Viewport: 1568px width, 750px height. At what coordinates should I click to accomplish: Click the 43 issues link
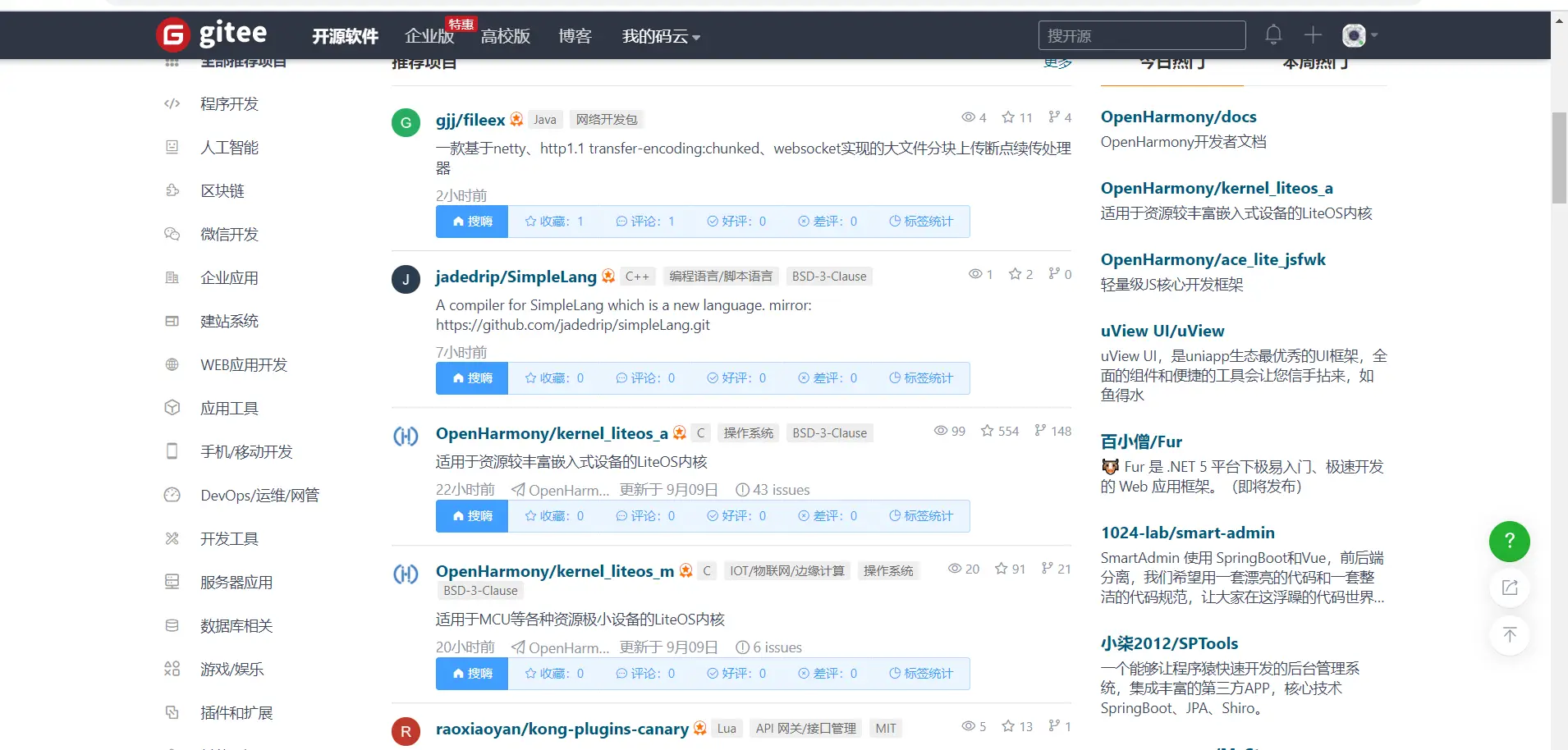[x=773, y=490]
